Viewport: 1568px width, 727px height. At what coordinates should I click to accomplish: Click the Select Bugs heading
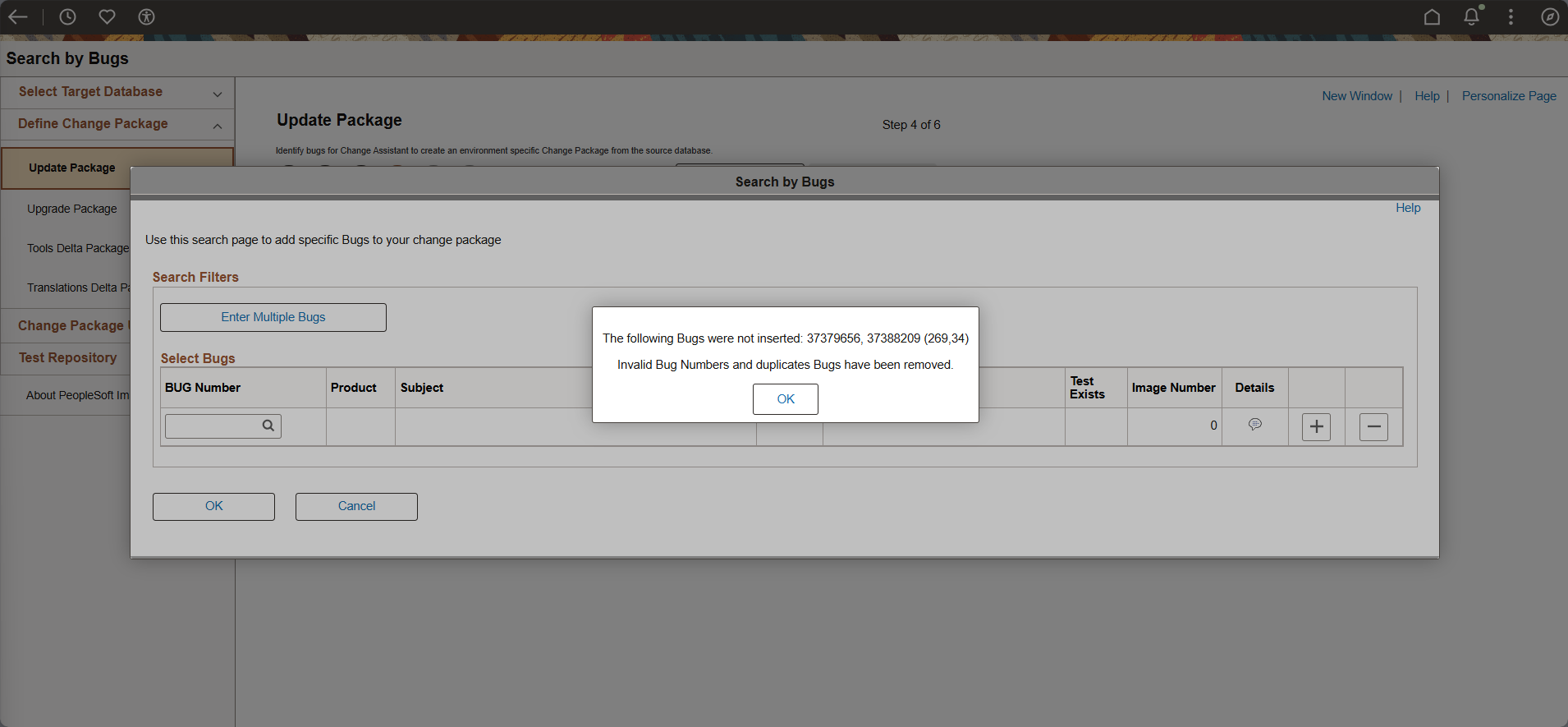(x=198, y=358)
